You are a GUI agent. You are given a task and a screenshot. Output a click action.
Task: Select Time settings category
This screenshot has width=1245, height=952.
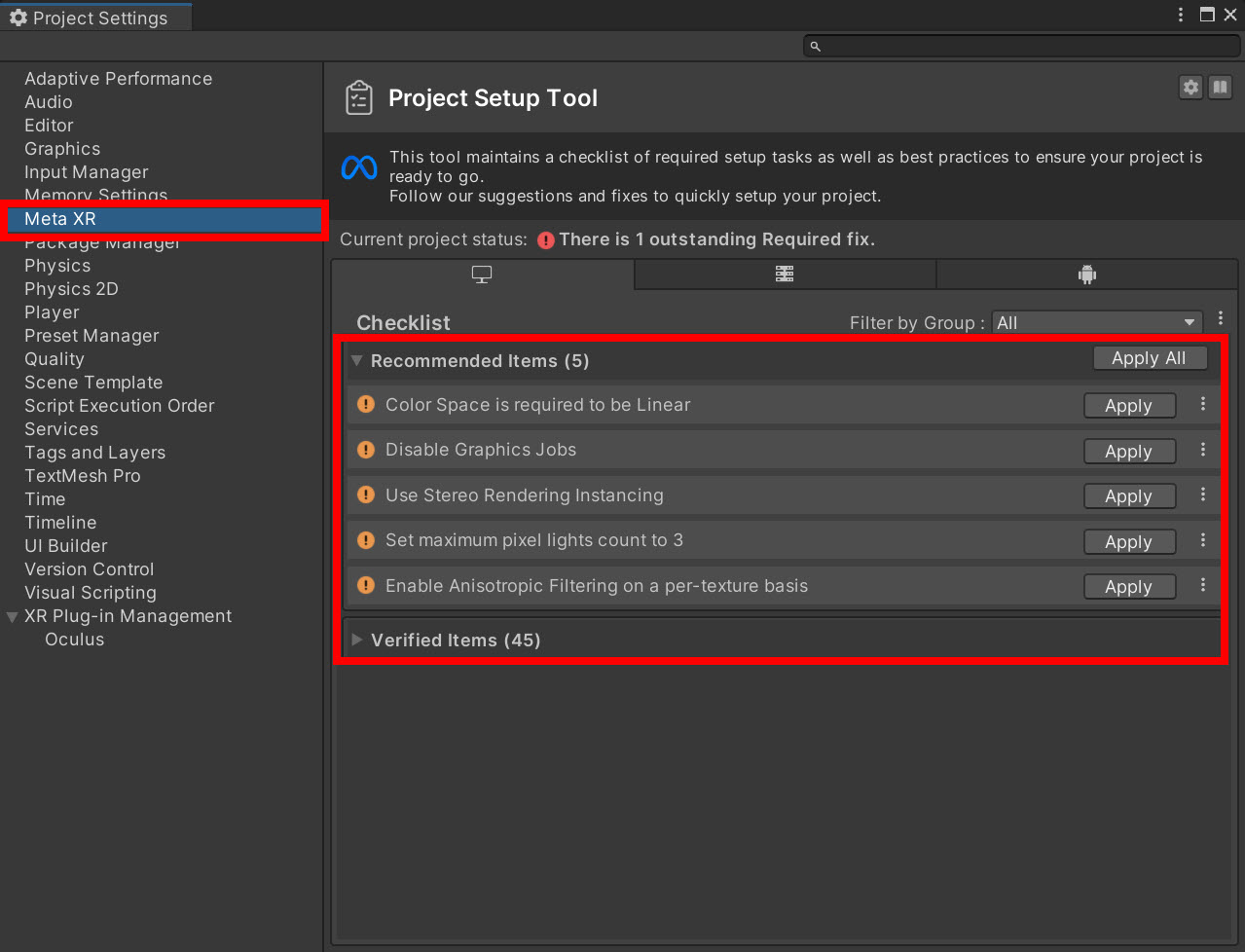pyautogui.click(x=45, y=499)
